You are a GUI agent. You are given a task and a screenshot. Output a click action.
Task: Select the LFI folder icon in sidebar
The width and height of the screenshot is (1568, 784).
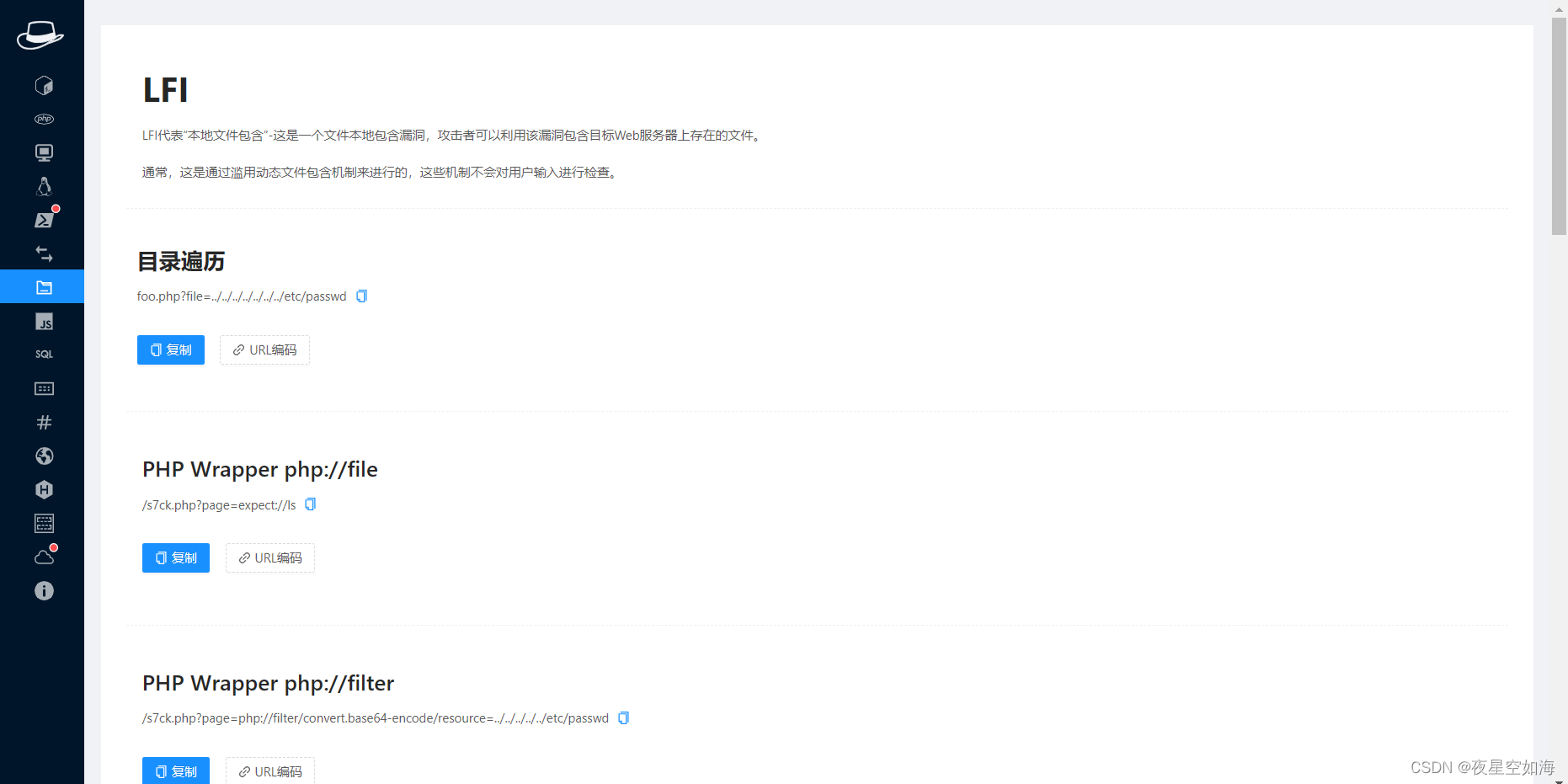click(42, 286)
